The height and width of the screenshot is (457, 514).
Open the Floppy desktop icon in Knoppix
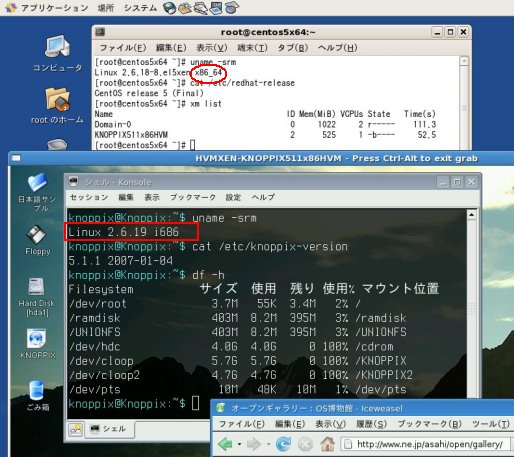point(37,240)
